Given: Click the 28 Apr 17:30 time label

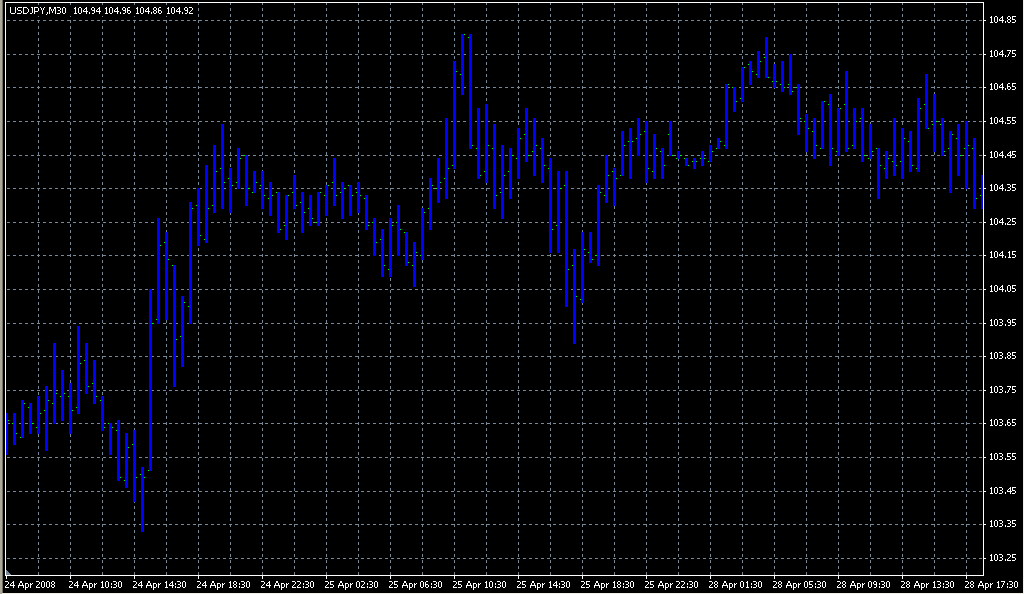Looking at the screenshot, I should (x=991, y=585).
